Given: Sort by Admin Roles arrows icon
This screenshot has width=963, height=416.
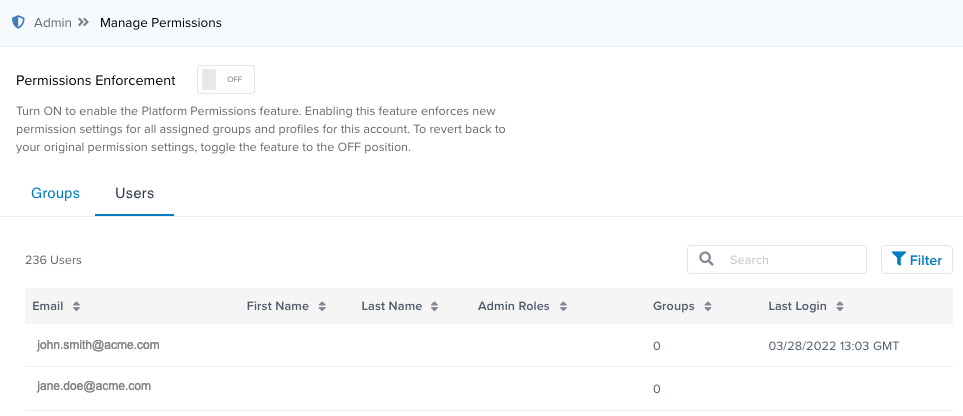Looking at the screenshot, I should coord(562,307).
